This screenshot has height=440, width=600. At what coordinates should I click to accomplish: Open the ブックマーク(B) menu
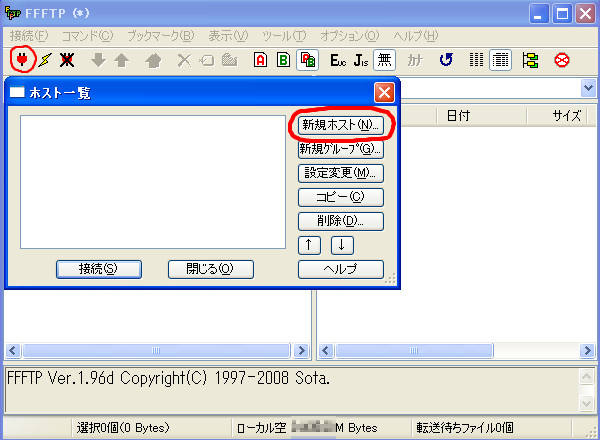(x=161, y=36)
